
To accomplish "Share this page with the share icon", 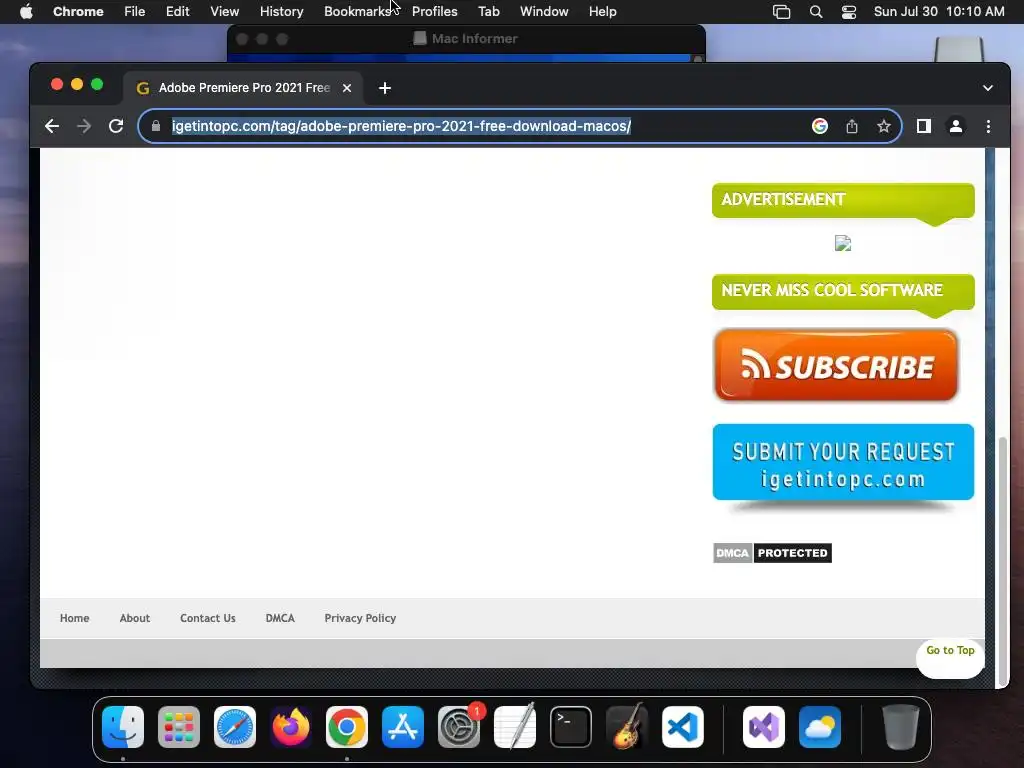I will (852, 126).
